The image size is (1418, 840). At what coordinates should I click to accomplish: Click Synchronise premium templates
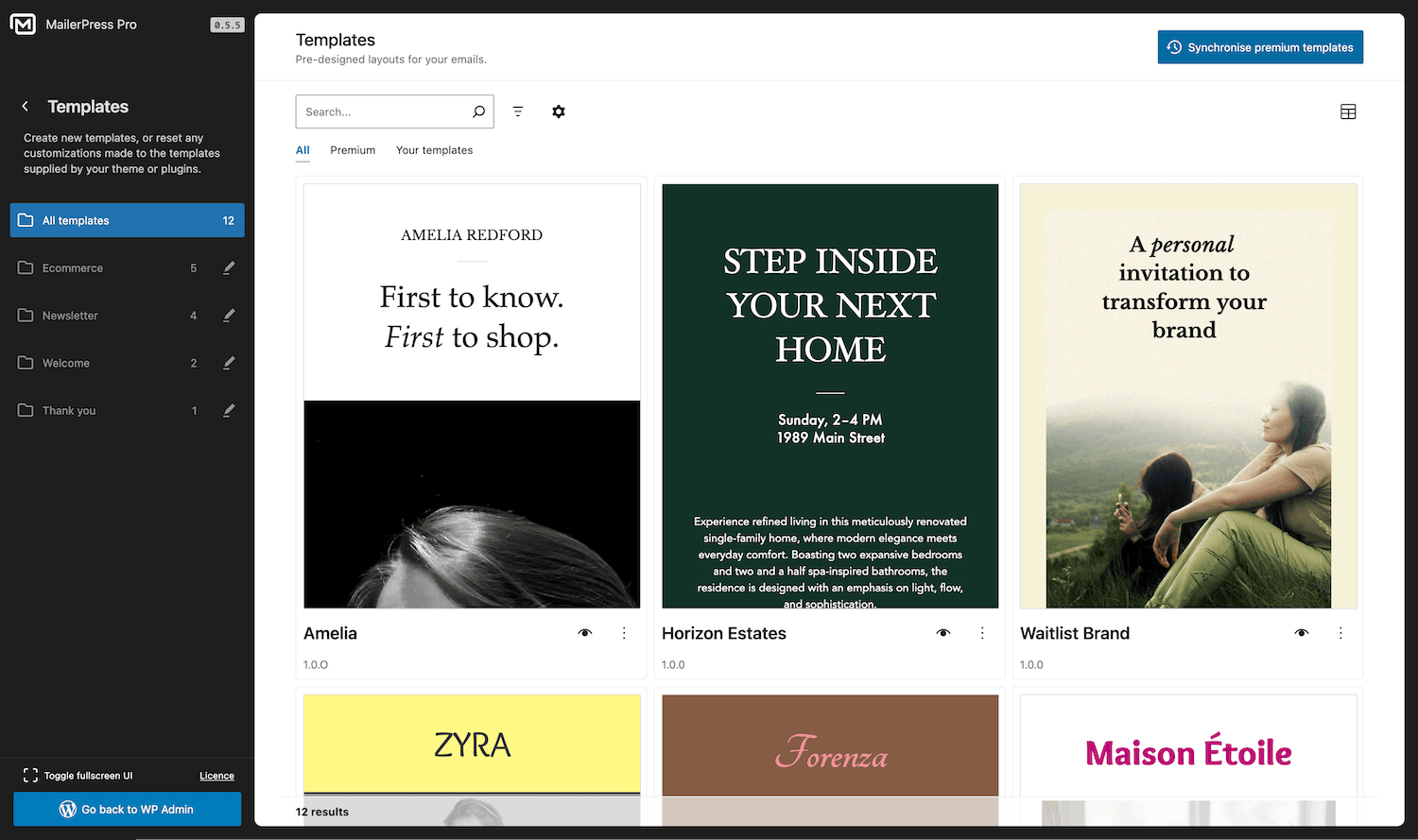(1260, 46)
